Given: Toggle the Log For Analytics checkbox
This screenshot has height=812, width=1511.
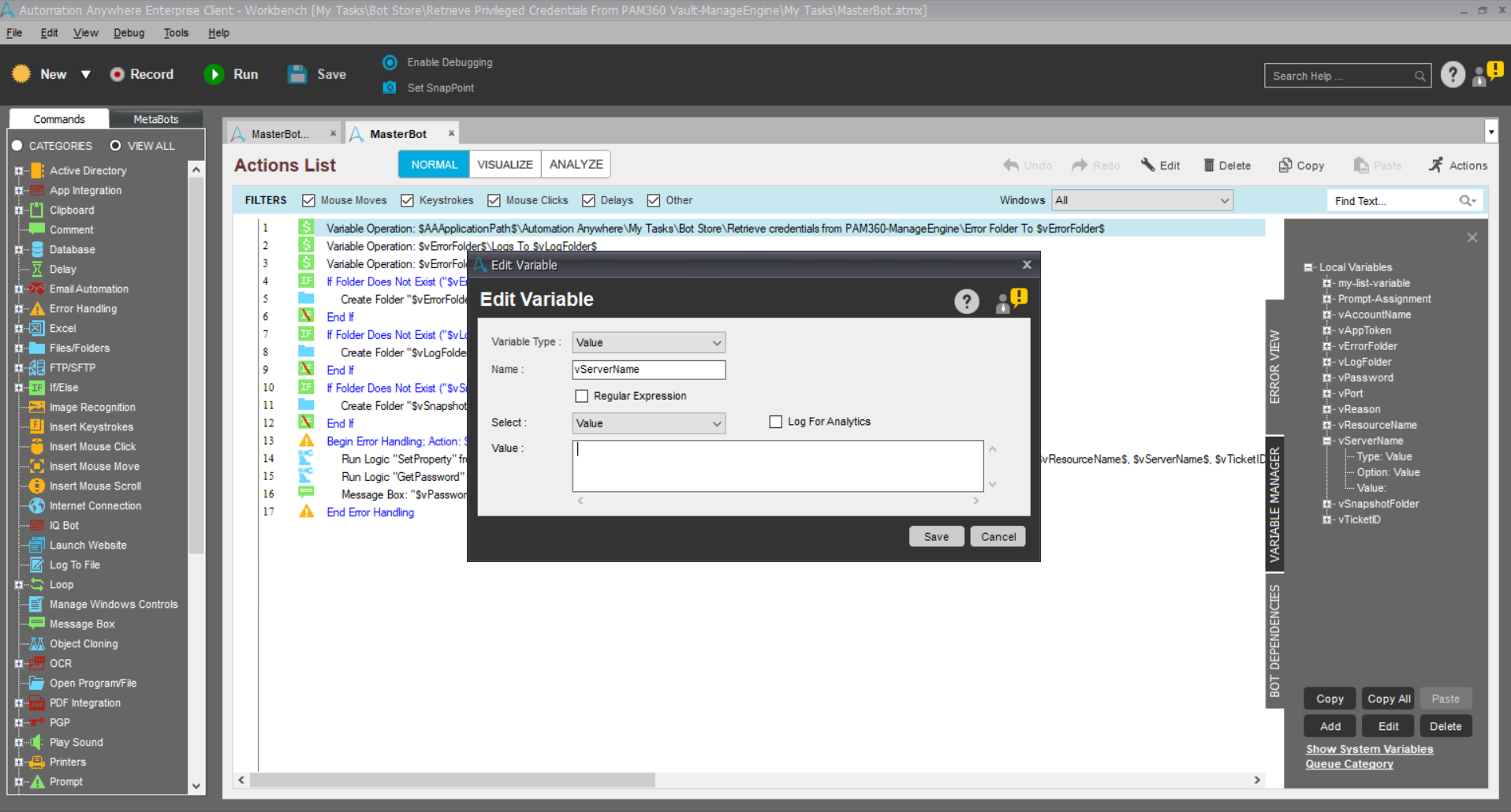Looking at the screenshot, I should 775,422.
